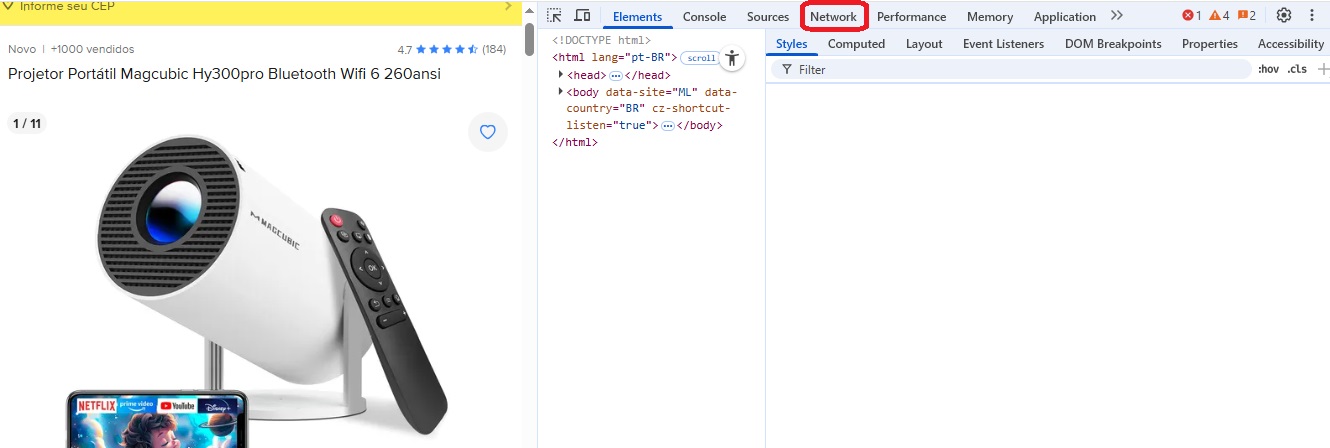Image resolution: width=1330 pixels, height=448 pixels.
Task: Click the red error count indicator
Action: point(1192,15)
